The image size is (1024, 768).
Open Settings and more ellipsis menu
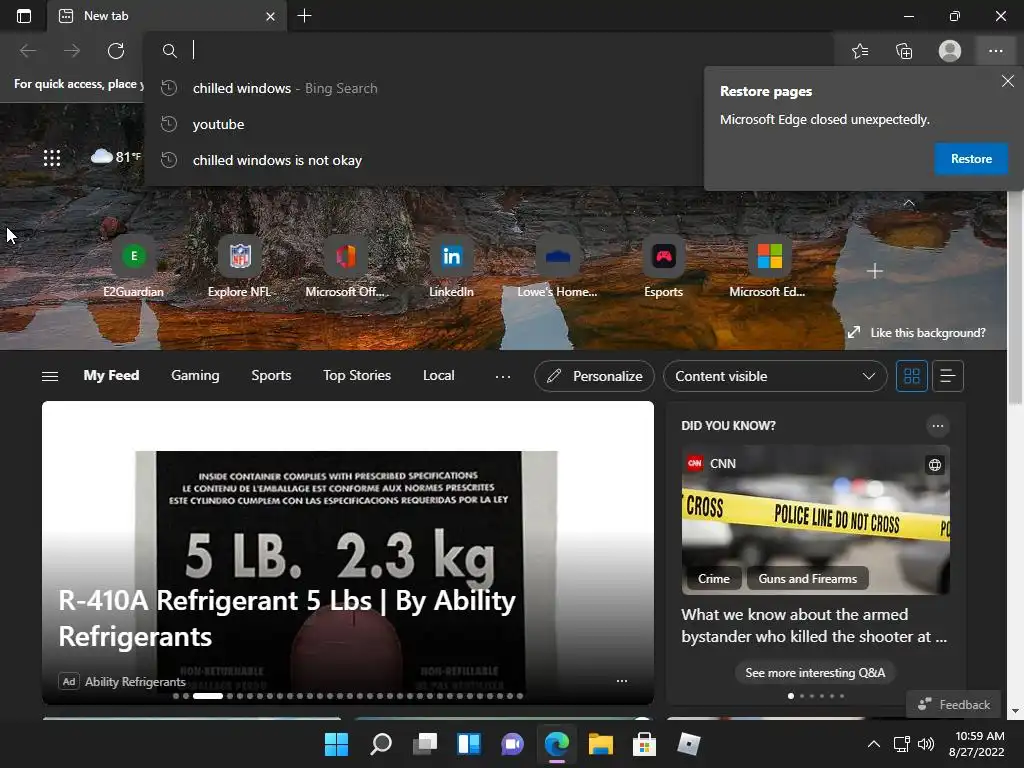(x=995, y=51)
